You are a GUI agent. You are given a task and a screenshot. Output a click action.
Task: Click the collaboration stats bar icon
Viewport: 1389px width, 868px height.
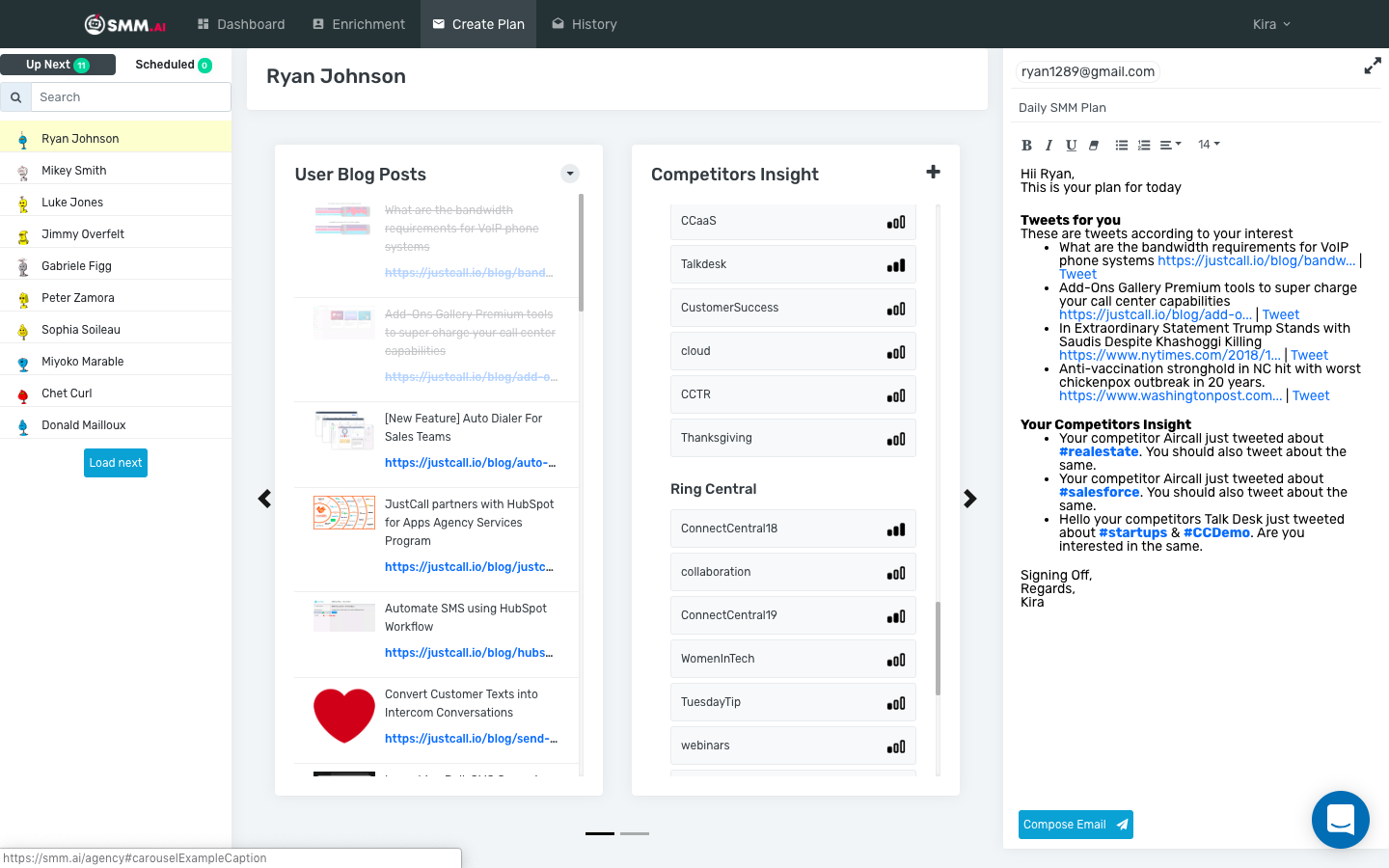pos(896,573)
